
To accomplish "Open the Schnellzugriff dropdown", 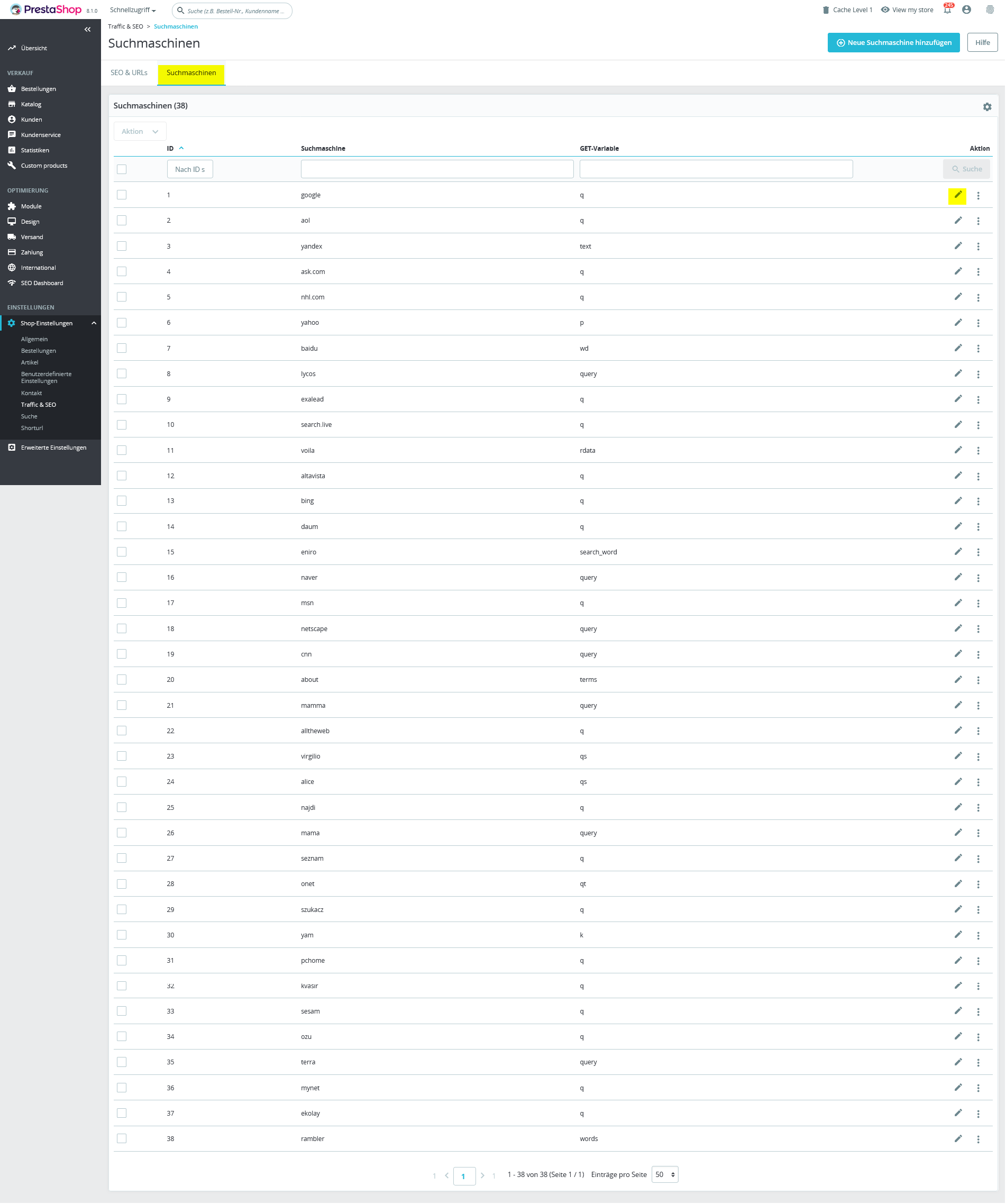I will (x=133, y=11).
